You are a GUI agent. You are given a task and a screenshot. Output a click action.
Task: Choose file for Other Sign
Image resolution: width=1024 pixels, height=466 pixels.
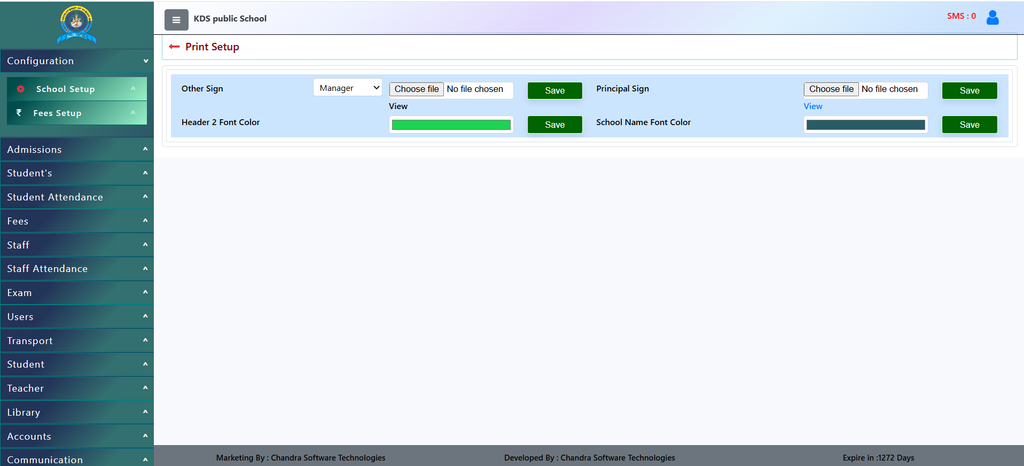417,89
